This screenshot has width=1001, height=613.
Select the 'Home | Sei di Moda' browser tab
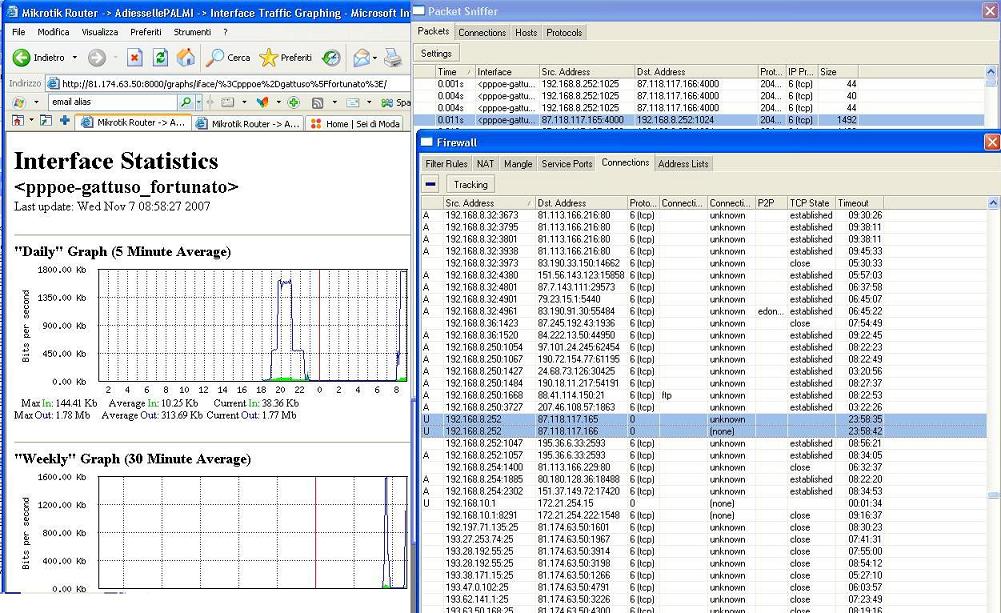click(355, 123)
